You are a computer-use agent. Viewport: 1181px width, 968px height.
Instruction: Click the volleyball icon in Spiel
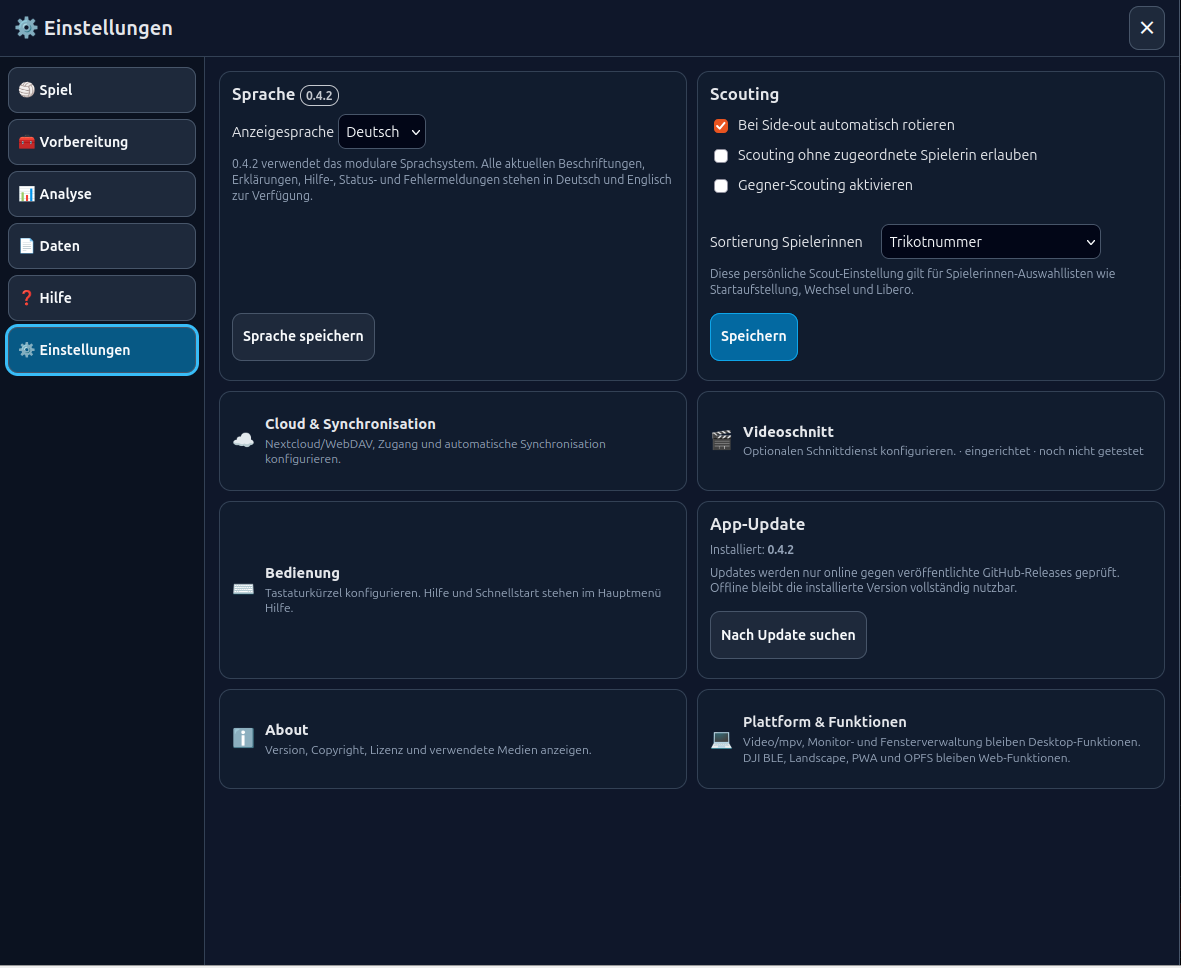click(26, 90)
